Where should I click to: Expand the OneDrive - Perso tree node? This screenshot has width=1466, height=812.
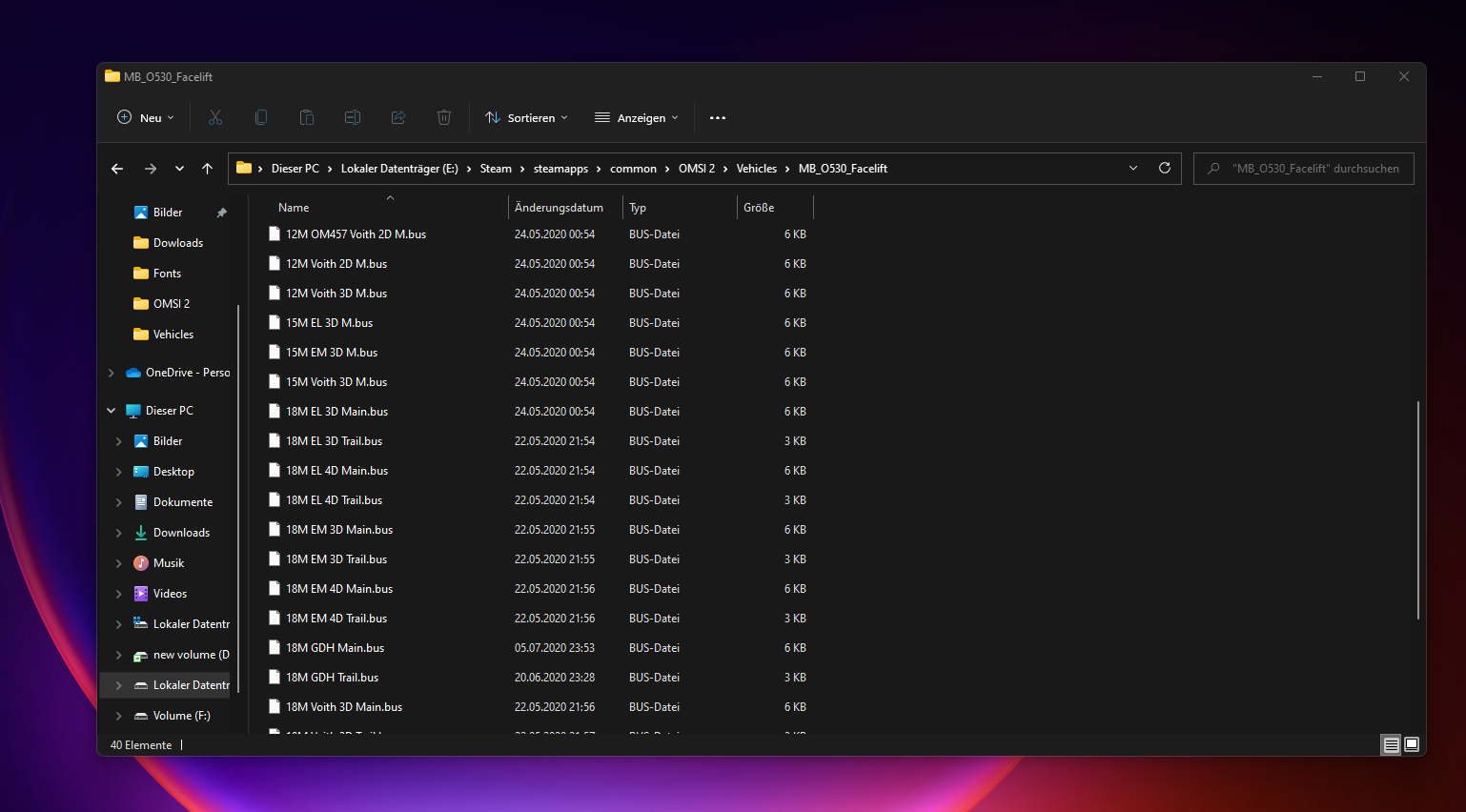click(x=112, y=373)
